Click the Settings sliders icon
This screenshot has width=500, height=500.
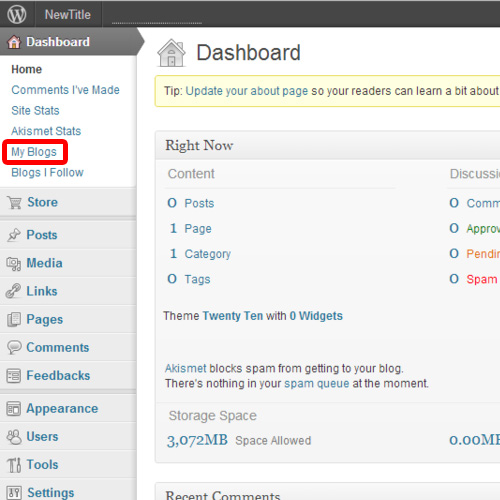[x=14, y=493]
